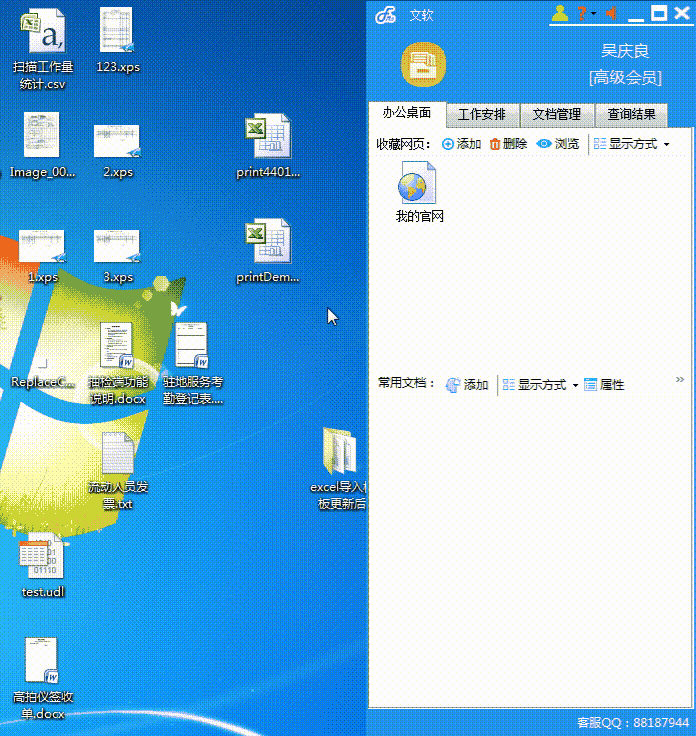Switch to the 办公桌面 tab
The image size is (696, 736).
[x=407, y=113]
